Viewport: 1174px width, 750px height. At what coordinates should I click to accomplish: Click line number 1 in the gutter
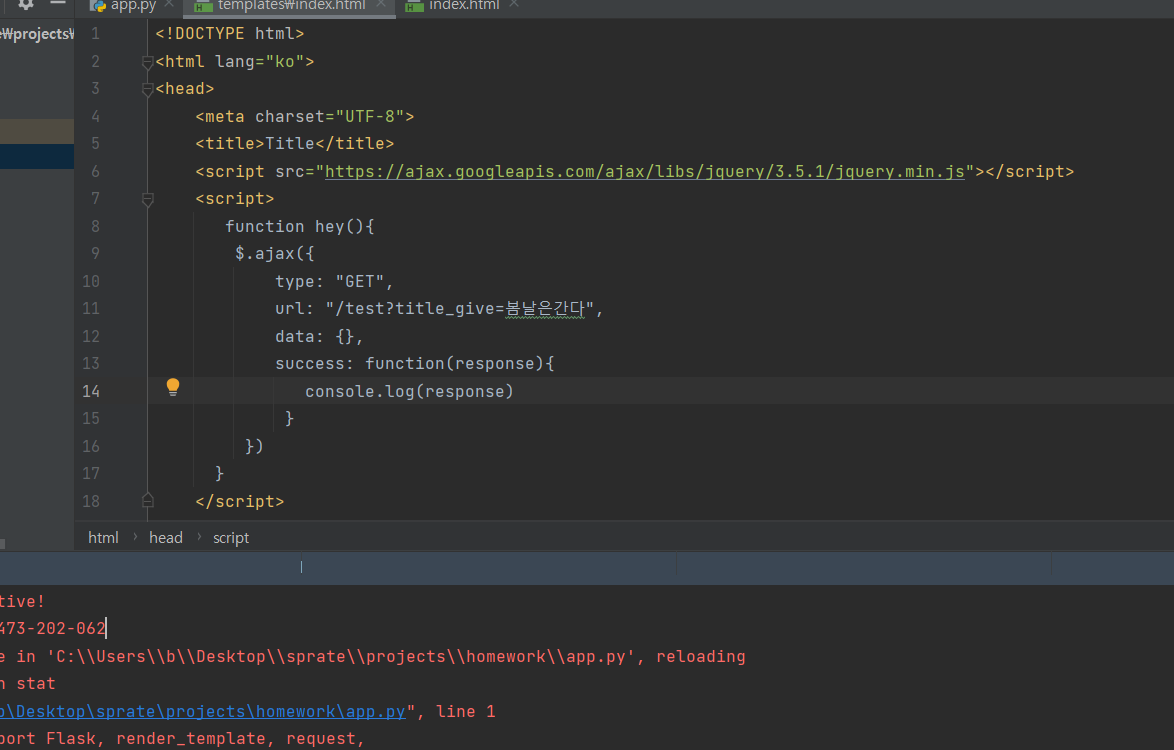95,34
